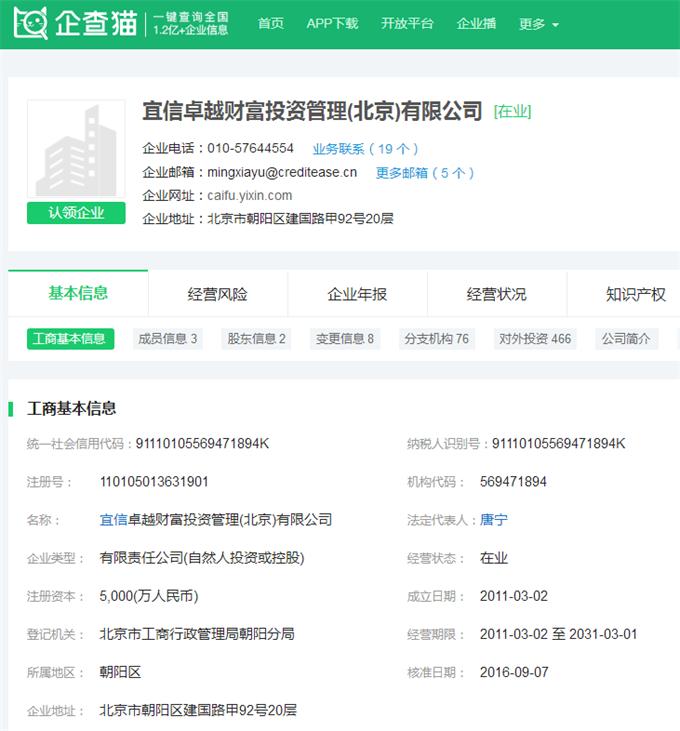
Task: Click the 注册资本 value 5,000(万人民币)
Action: coord(149,596)
